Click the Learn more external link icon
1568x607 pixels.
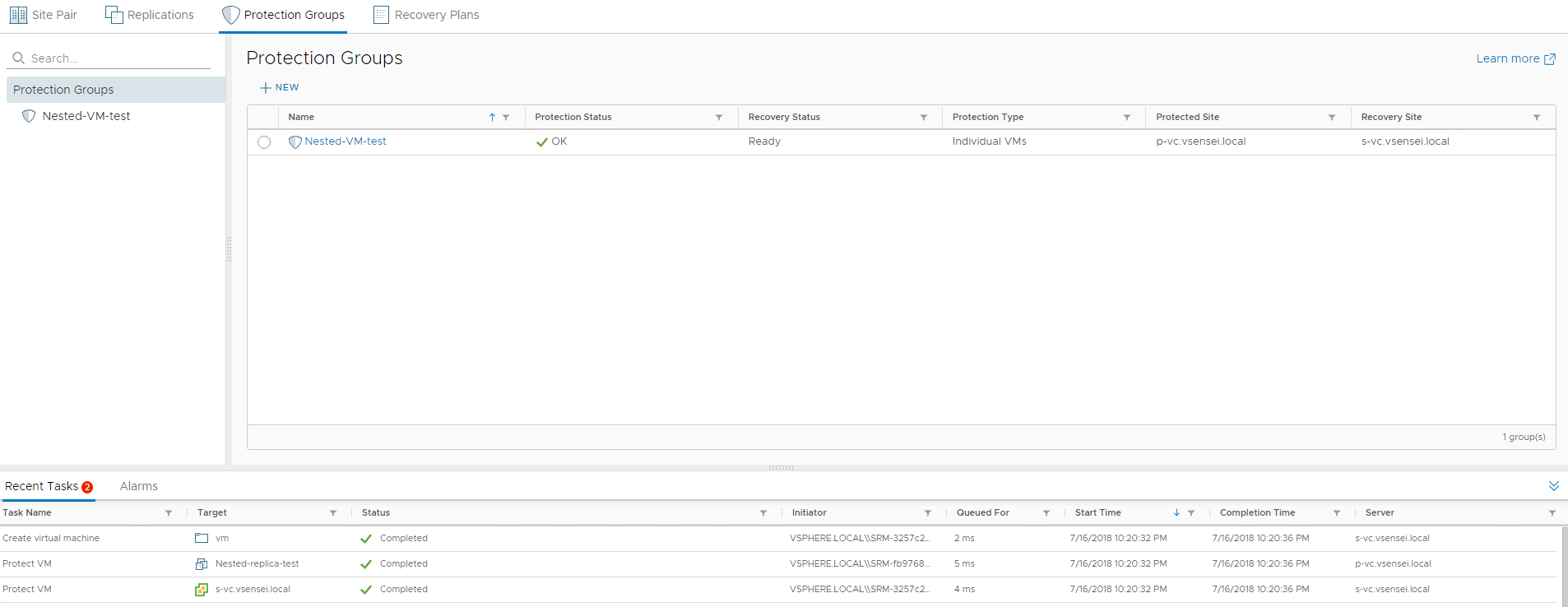pyautogui.click(x=1550, y=59)
